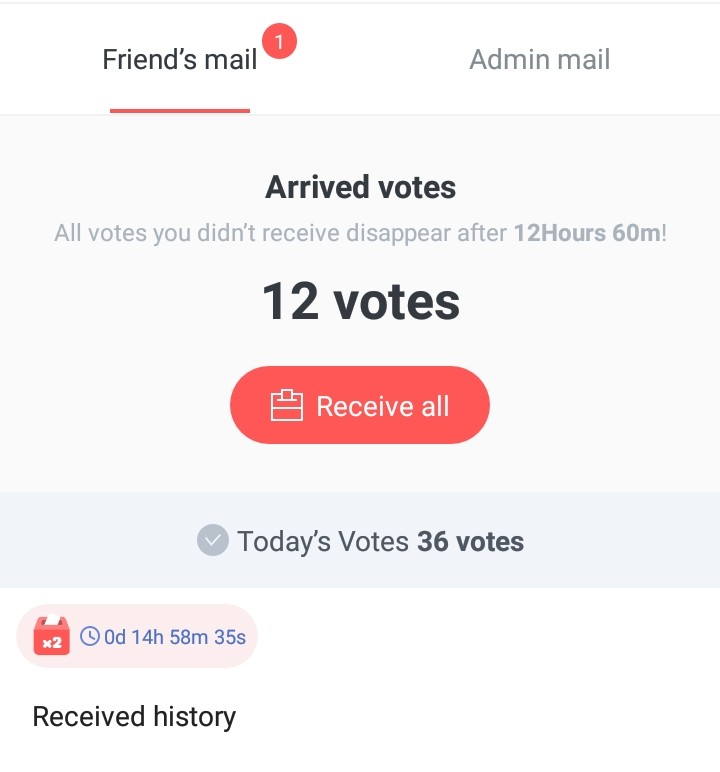Viewport: 720px width, 772px height.
Task: Open the Received history section
Action: click(x=134, y=717)
